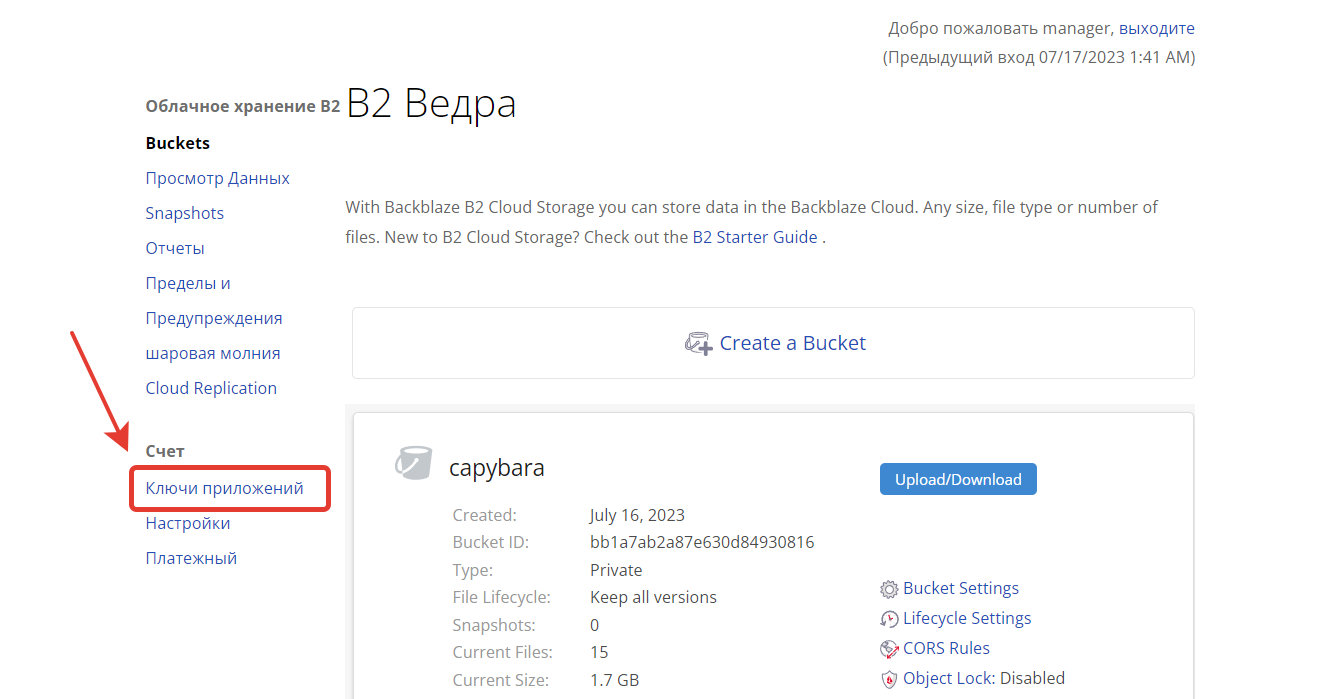This screenshot has width=1341, height=699.
Task: Click the Create a Bucket icon
Action: pyautogui.click(x=698, y=344)
